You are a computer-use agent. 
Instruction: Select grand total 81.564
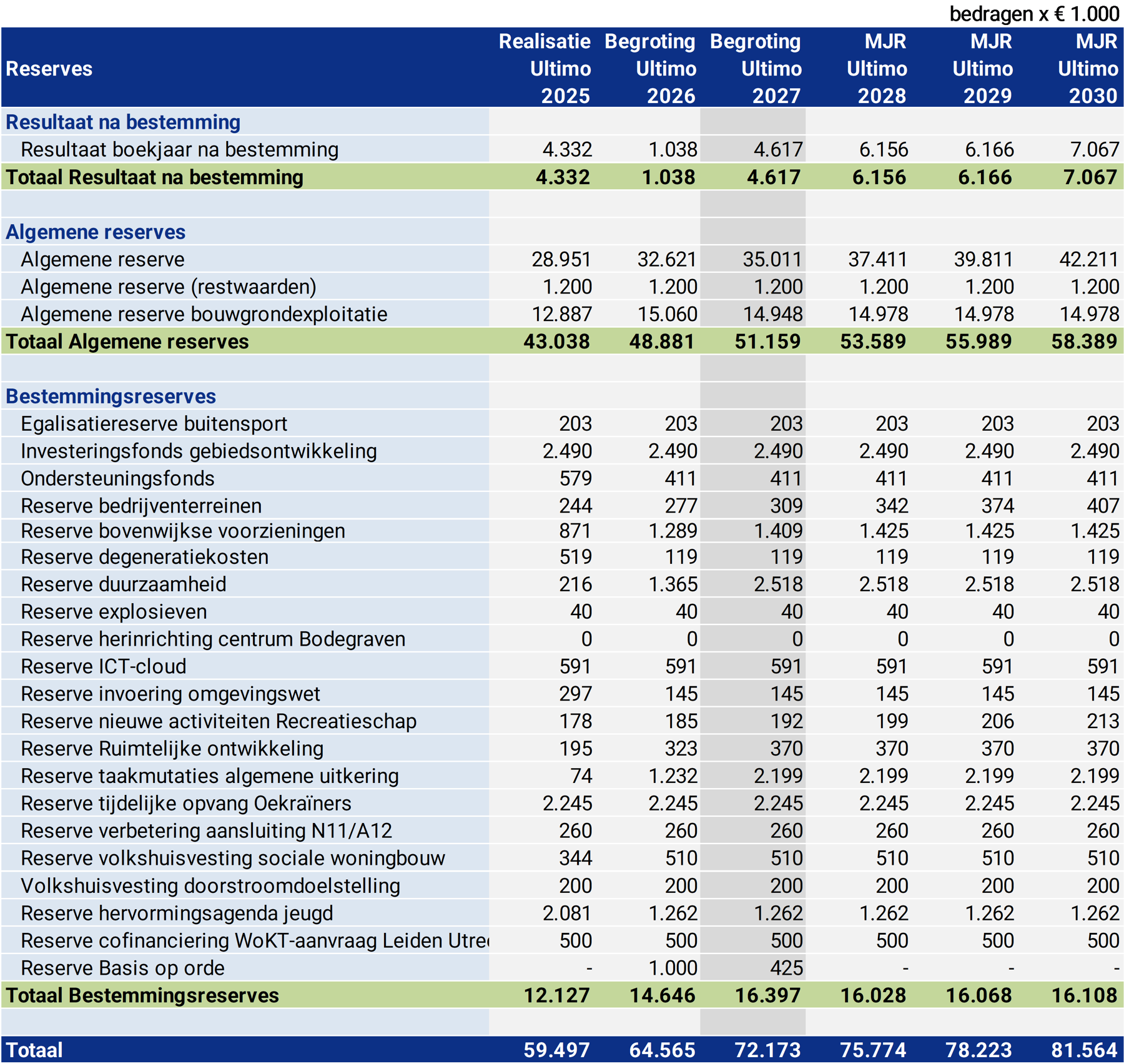click(x=1084, y=1050)
